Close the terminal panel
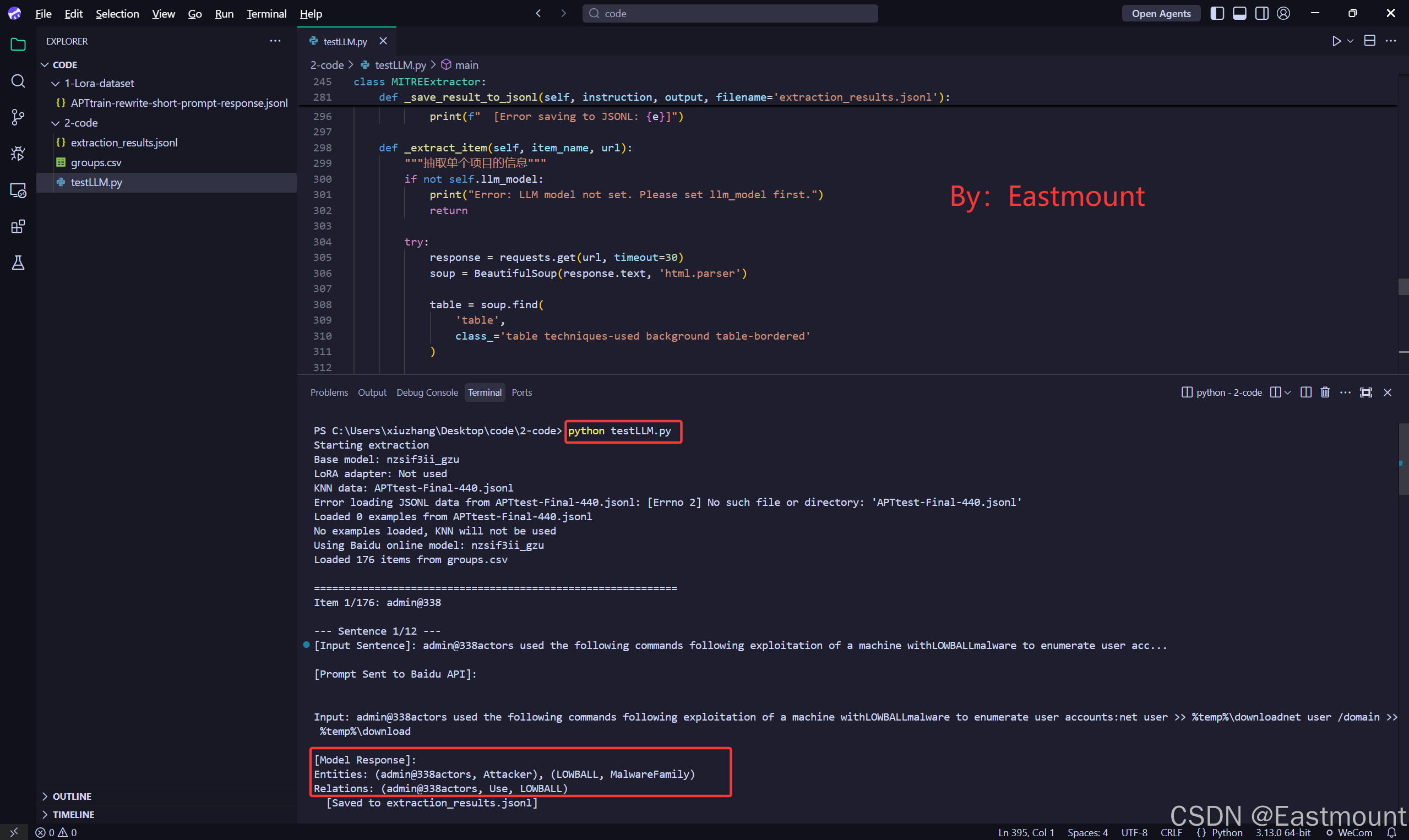This screenshot has height=840, width=1409. pos(1387,392)
